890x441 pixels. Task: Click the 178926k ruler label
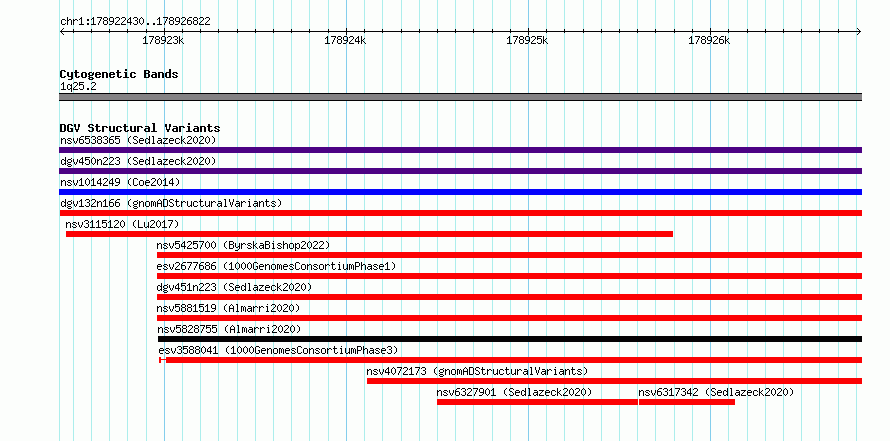click(x=710, y=41)
